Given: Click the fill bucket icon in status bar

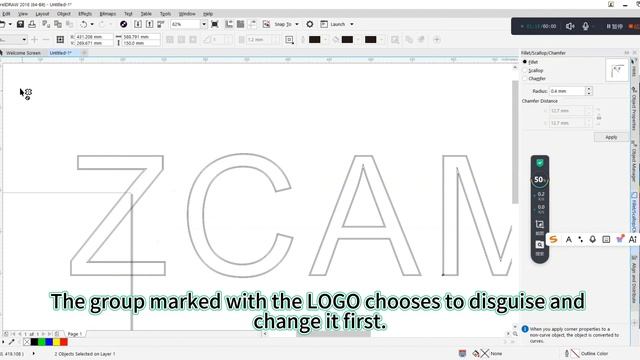Looking at the screenshot, I should coord(476,353).
